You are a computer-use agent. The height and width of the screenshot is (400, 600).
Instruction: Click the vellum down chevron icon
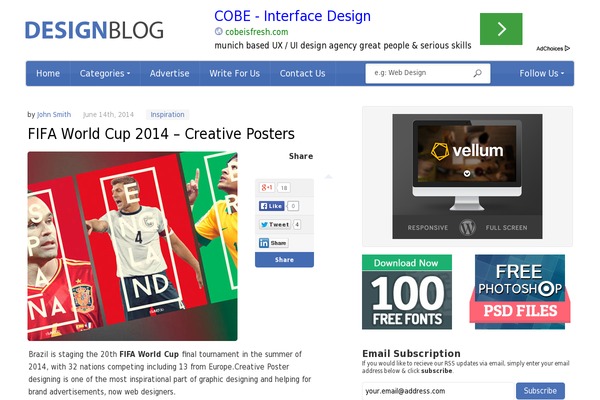pyautogui.click(x=467, y=174)
